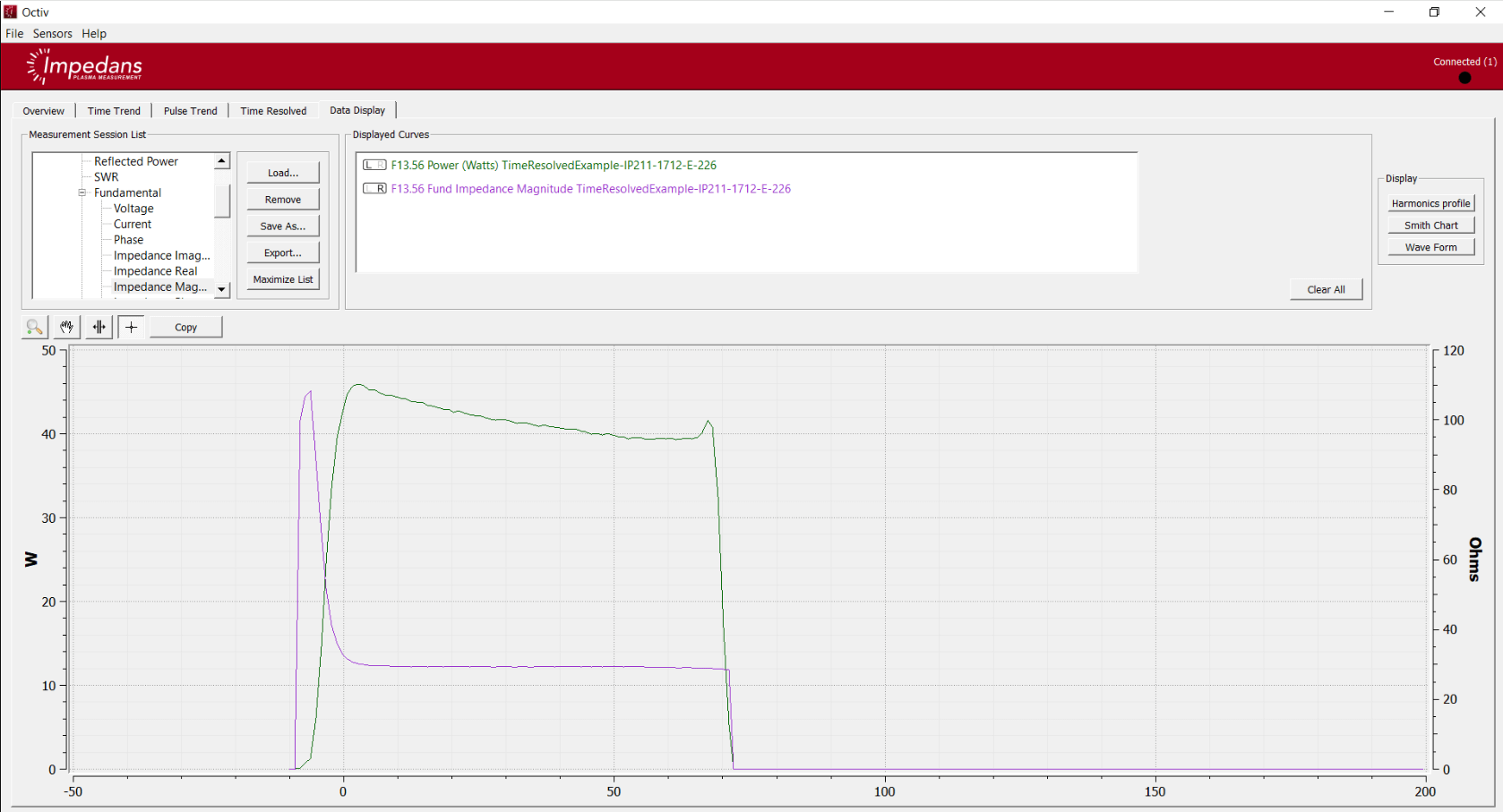This screenshot has width=1503, height=812.
Task: Toggle L/R axis for Impedance Magnitude curve
Action: pos(374,189)
